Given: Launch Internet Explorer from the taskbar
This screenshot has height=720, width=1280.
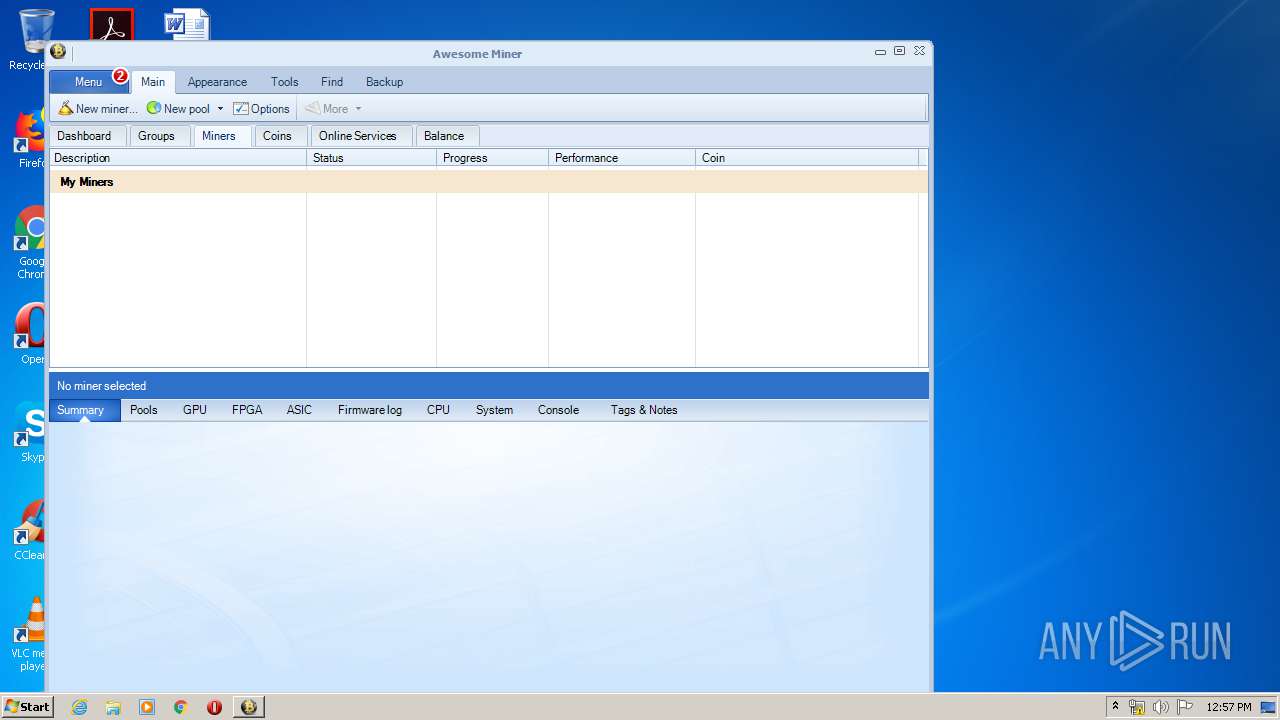Looking at the screenshot, I should 80,707.
